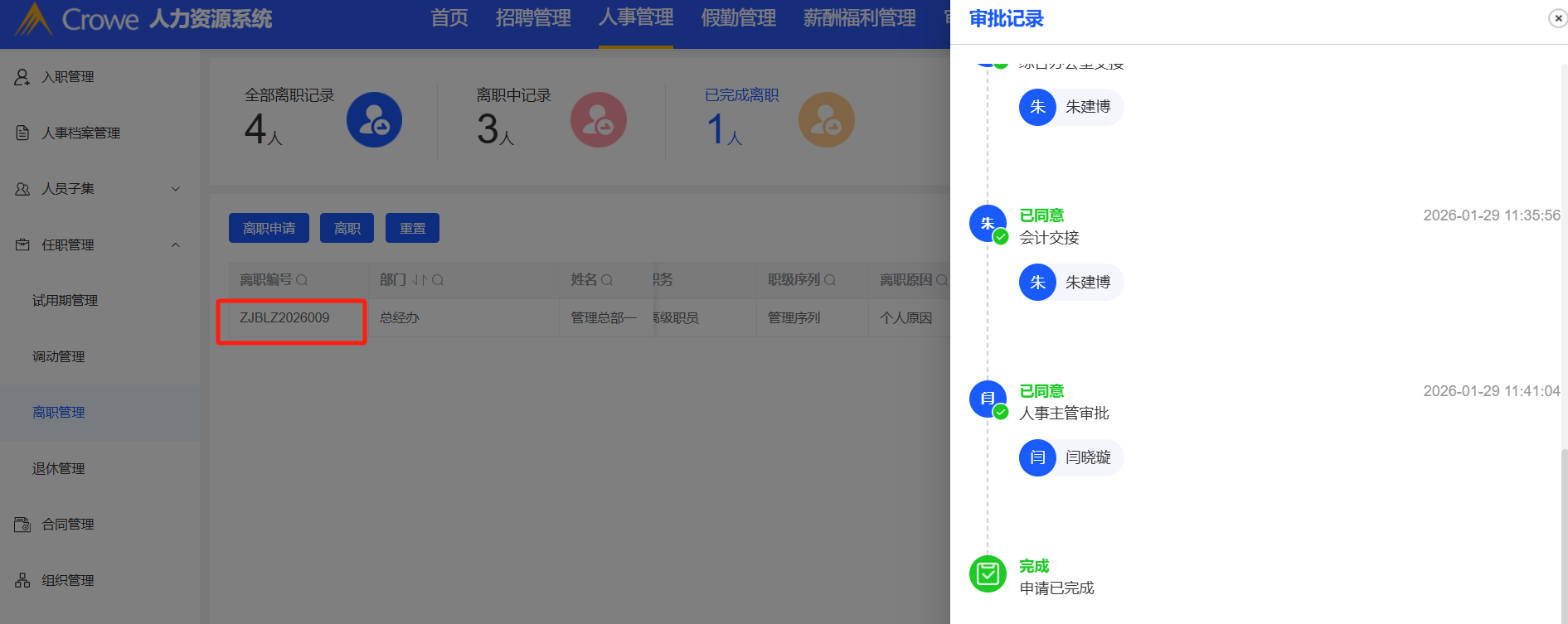Click search icon beside 离职编号 column
Screen dimensions: 1568x624
[302, 280]
